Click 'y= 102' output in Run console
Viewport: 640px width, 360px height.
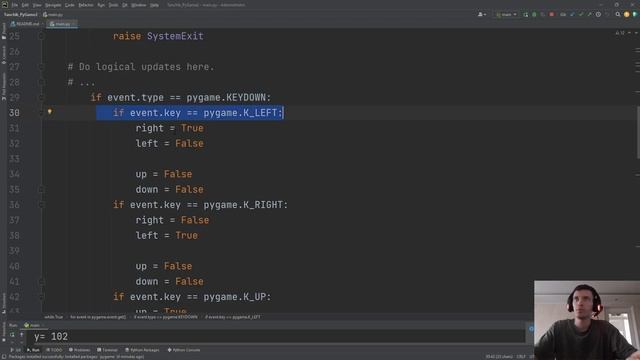click(51, 337)
